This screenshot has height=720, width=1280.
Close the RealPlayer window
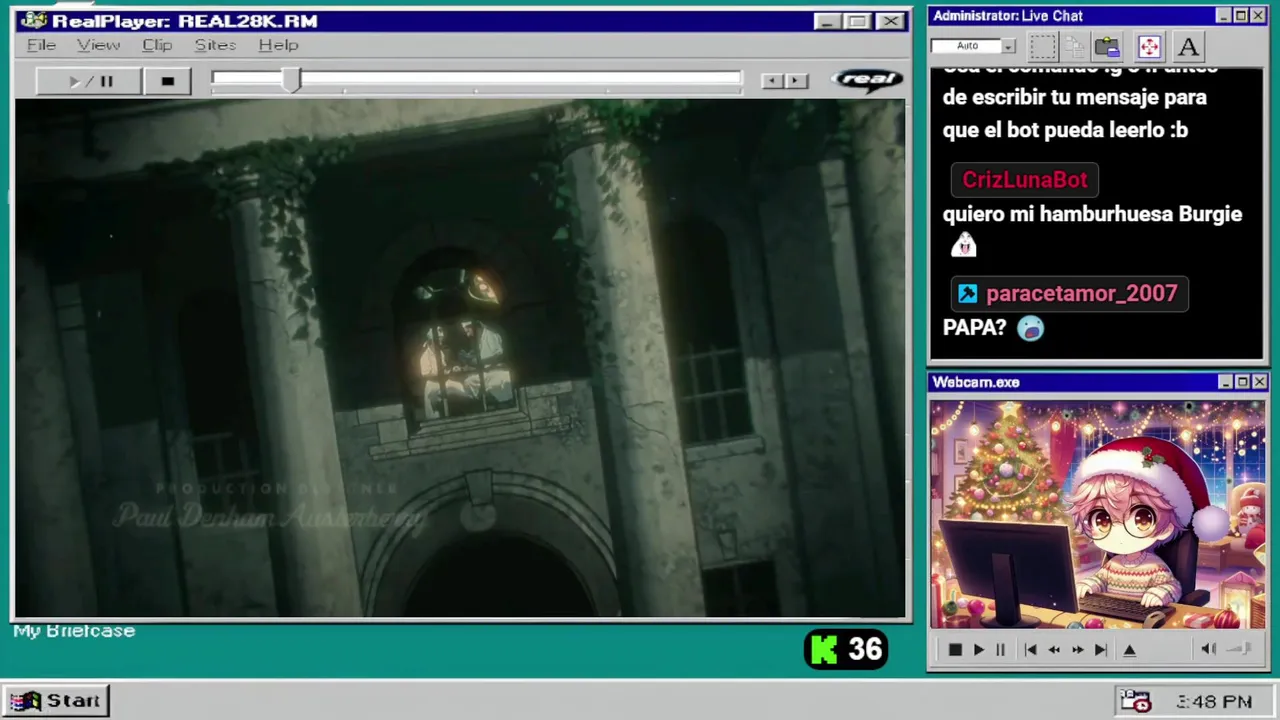tap(890, 21)
